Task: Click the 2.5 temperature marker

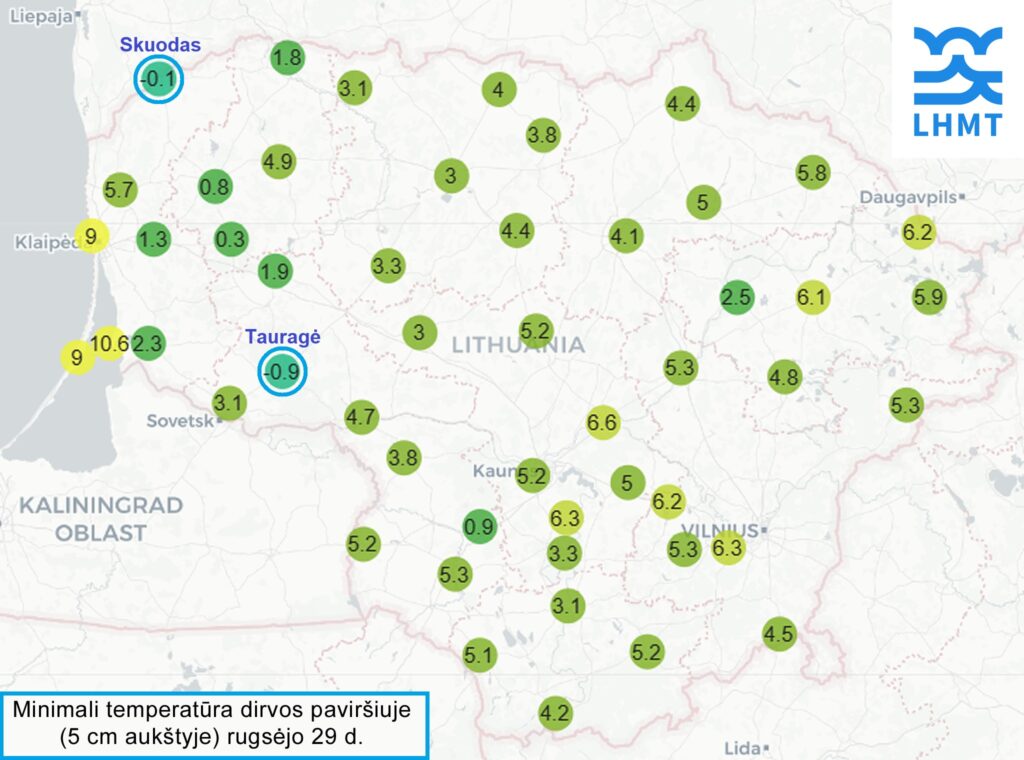Action: [x=736, y=297]
